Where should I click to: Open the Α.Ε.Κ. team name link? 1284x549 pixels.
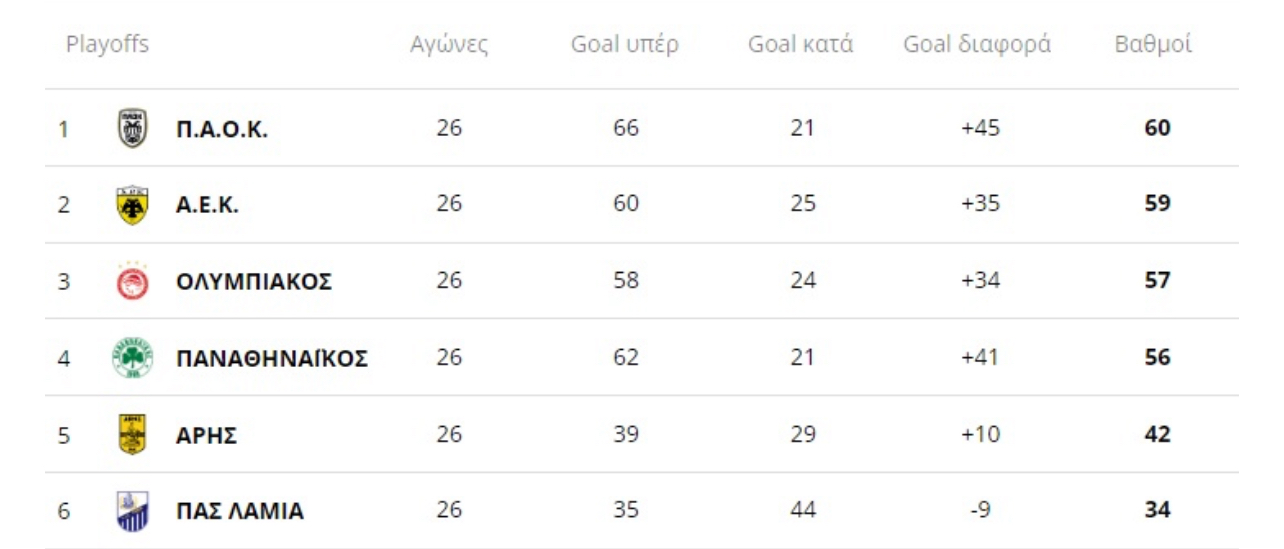pyautogui.click(x=207, y=205)
